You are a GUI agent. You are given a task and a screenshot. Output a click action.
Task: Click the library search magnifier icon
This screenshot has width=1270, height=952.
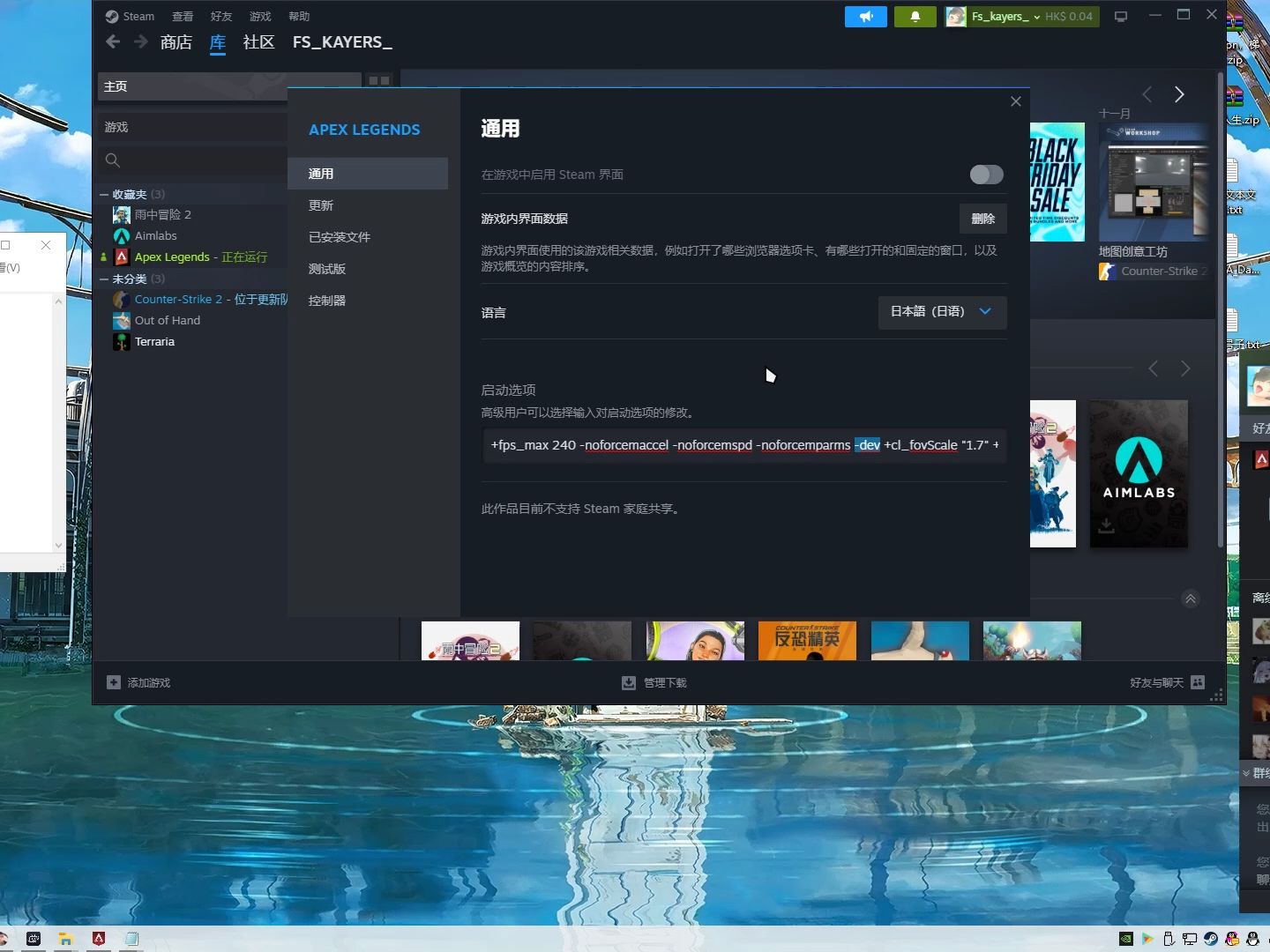coord(113,160)
